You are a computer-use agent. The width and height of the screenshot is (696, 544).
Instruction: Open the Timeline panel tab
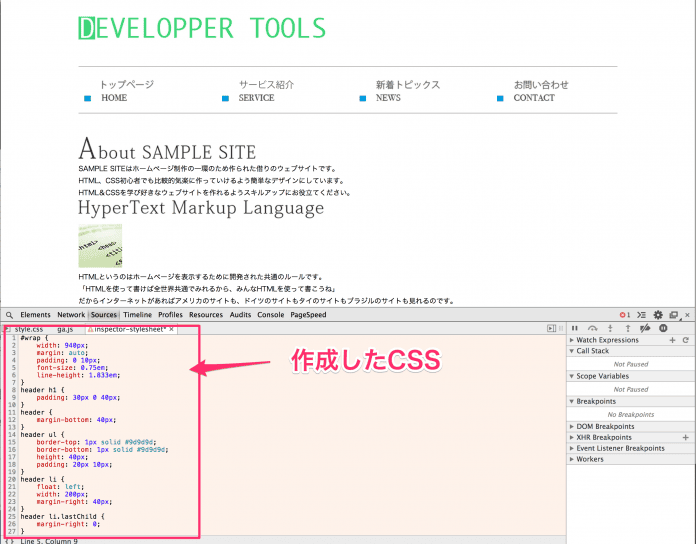tap(138, 315)
